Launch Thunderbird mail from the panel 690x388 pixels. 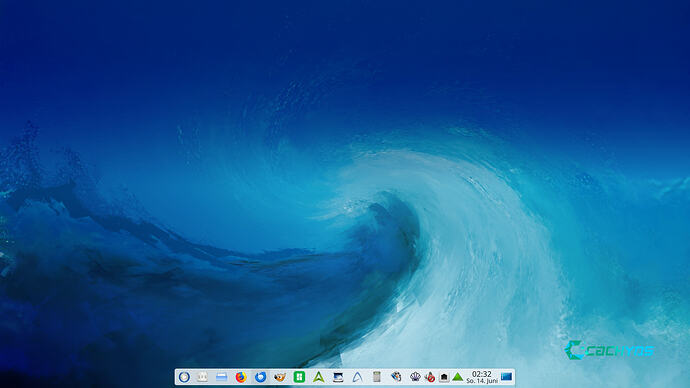click(261, 377)
